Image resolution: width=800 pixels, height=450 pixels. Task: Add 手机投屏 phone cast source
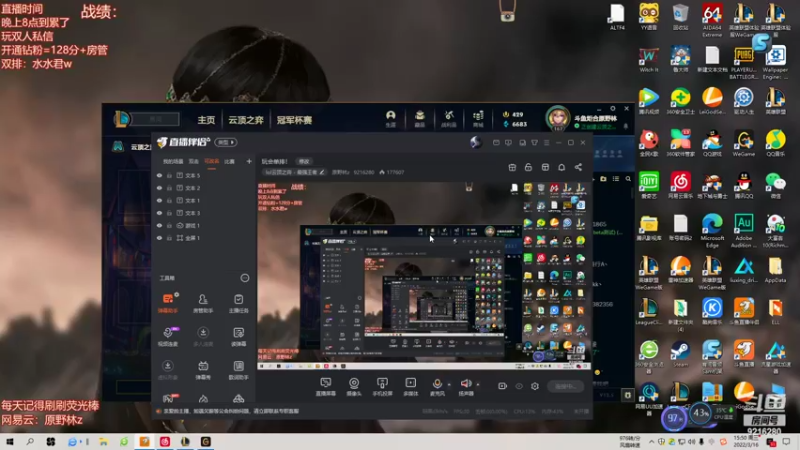pos(382,387)
